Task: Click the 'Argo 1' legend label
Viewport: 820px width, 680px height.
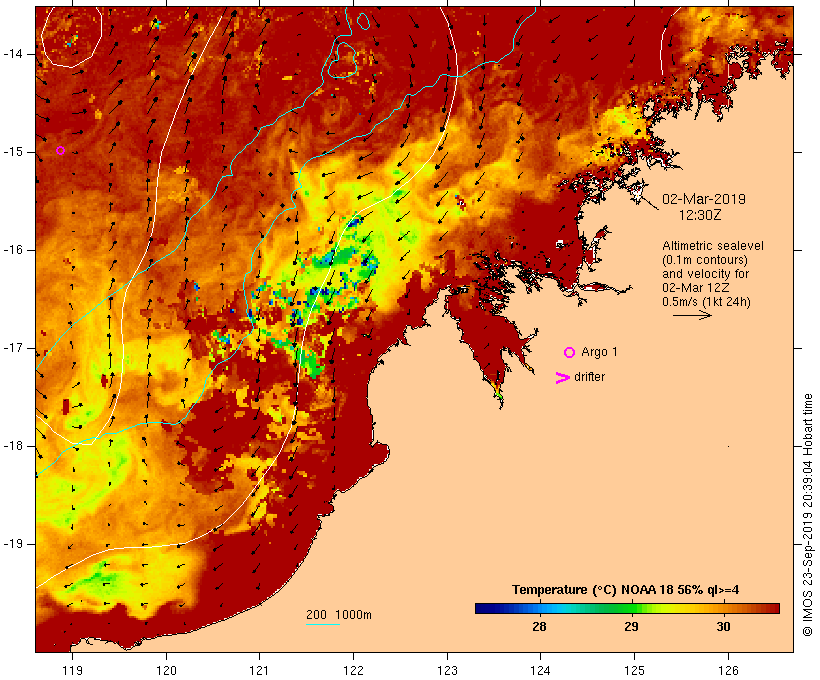Action: coord(599,352)
